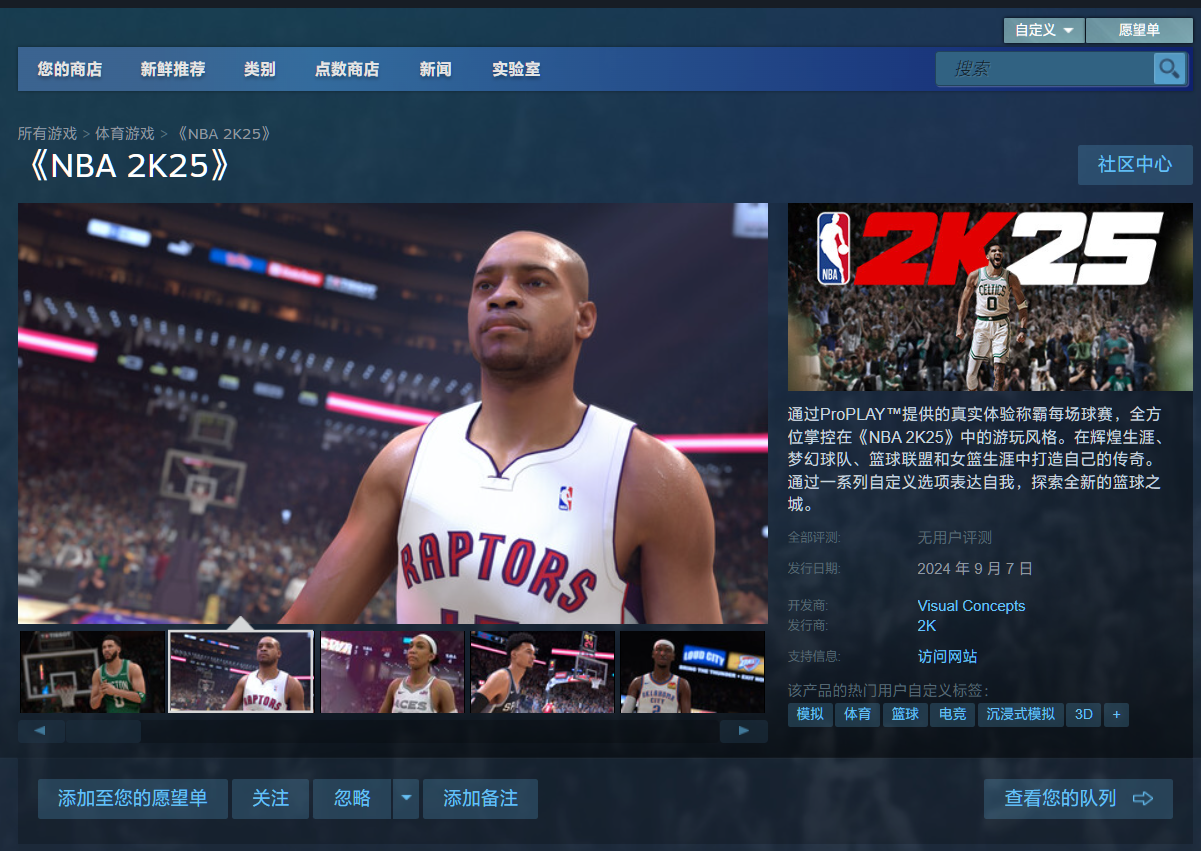Click 查看您的队列 button

click(x=1078, y=798)
